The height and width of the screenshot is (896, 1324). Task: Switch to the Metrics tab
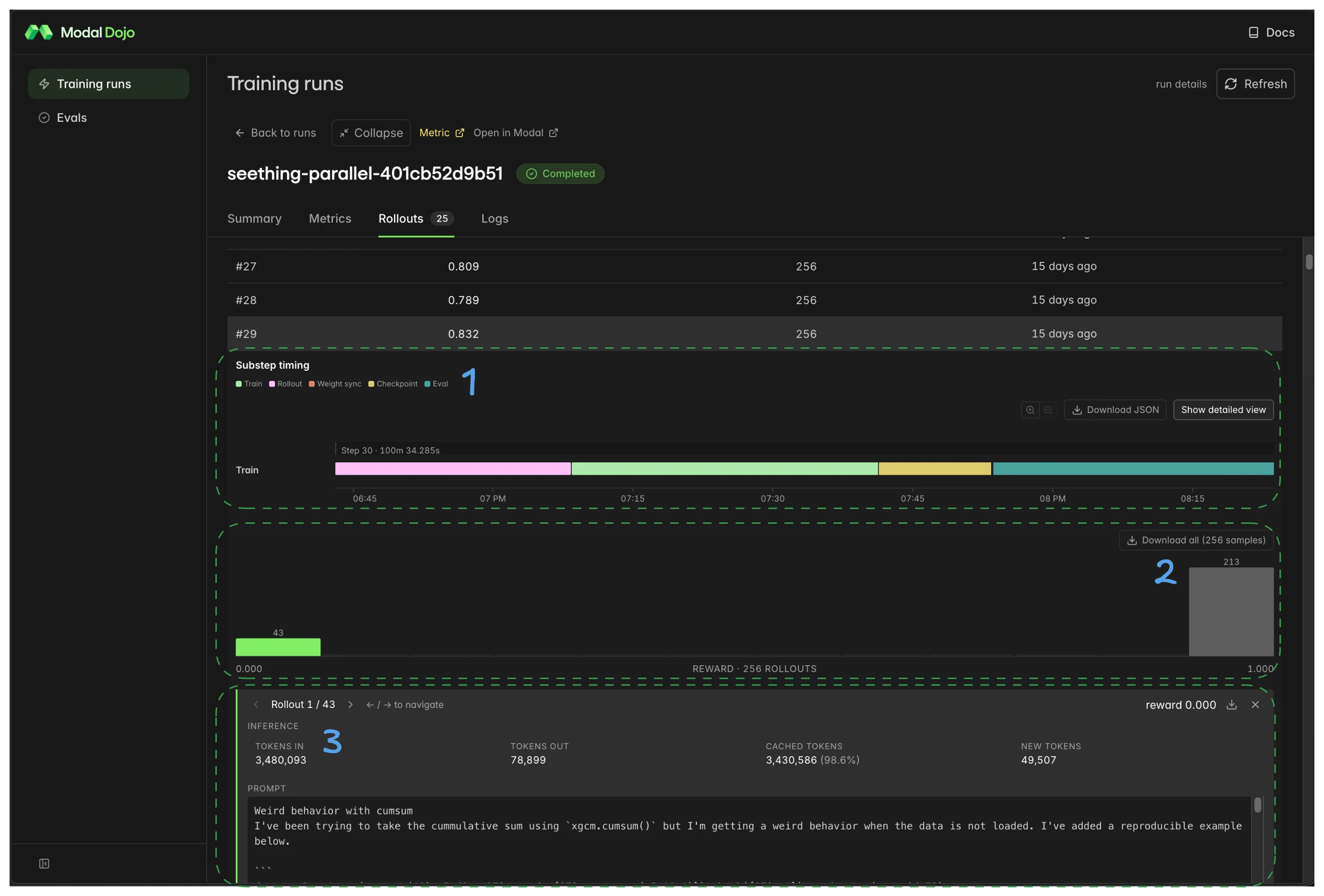coord(330,219)
